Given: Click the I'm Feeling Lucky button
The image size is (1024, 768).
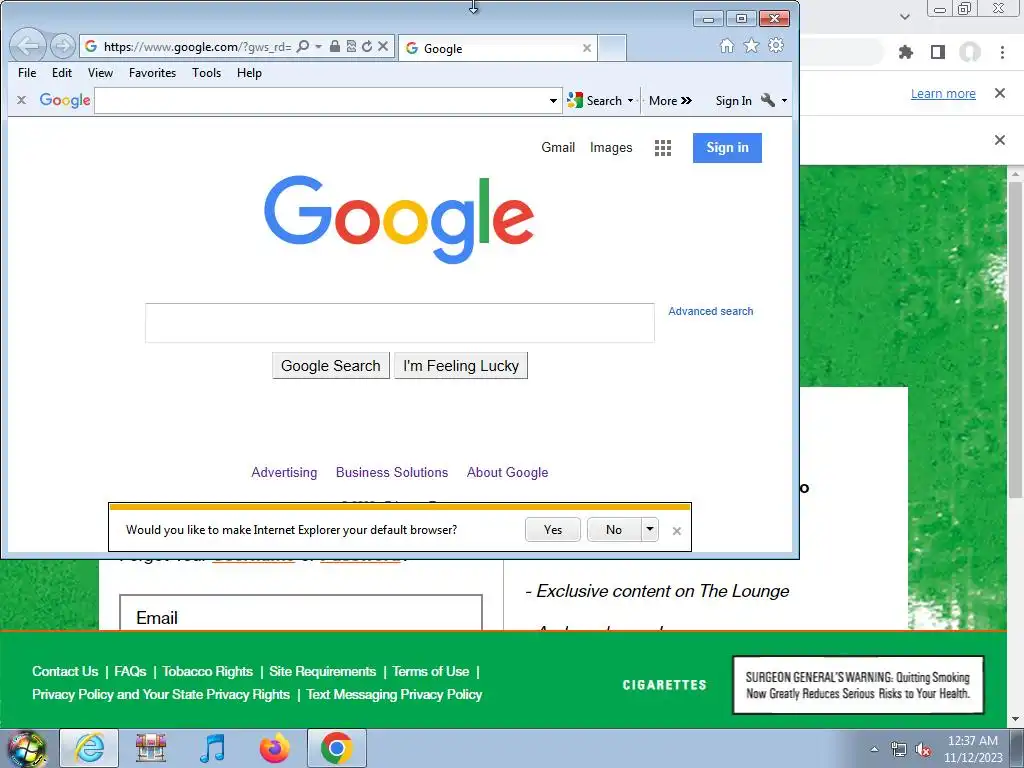Looking at the screenshot, I should (461, 366).
